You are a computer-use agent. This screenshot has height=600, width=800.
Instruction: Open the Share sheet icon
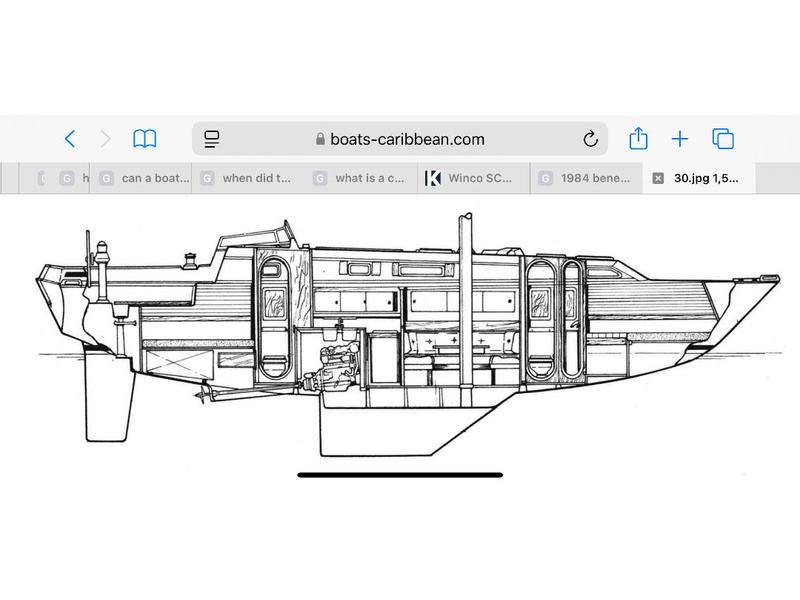637,139
